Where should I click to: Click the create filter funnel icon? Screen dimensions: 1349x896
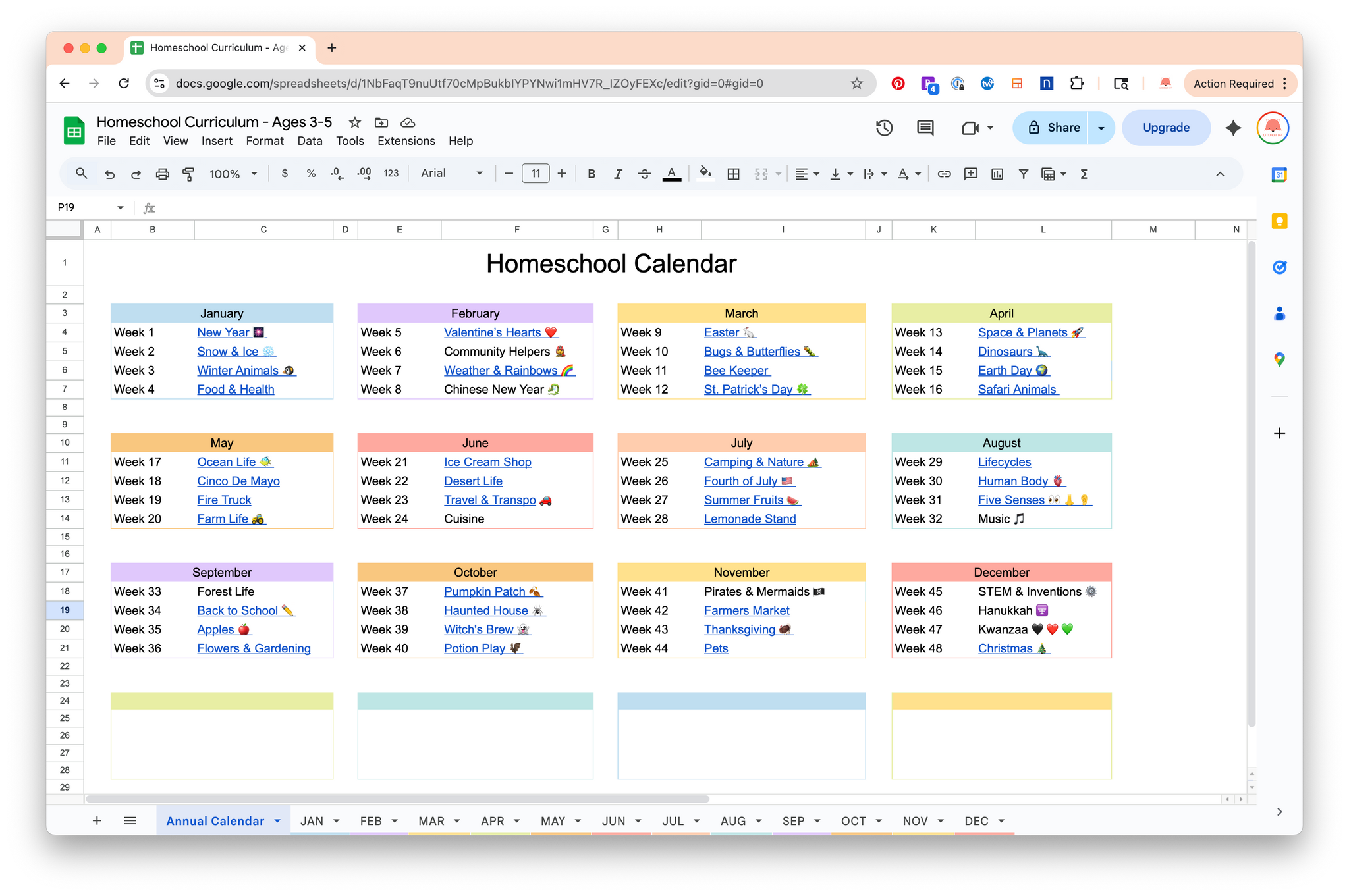point(1023,174)
